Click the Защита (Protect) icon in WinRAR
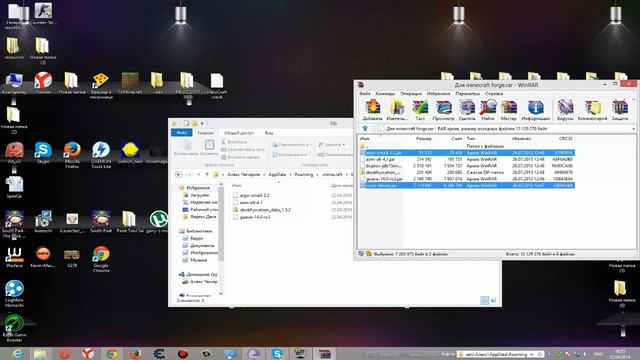The height and width of the screenshot is (360, 640). (620, 110)
